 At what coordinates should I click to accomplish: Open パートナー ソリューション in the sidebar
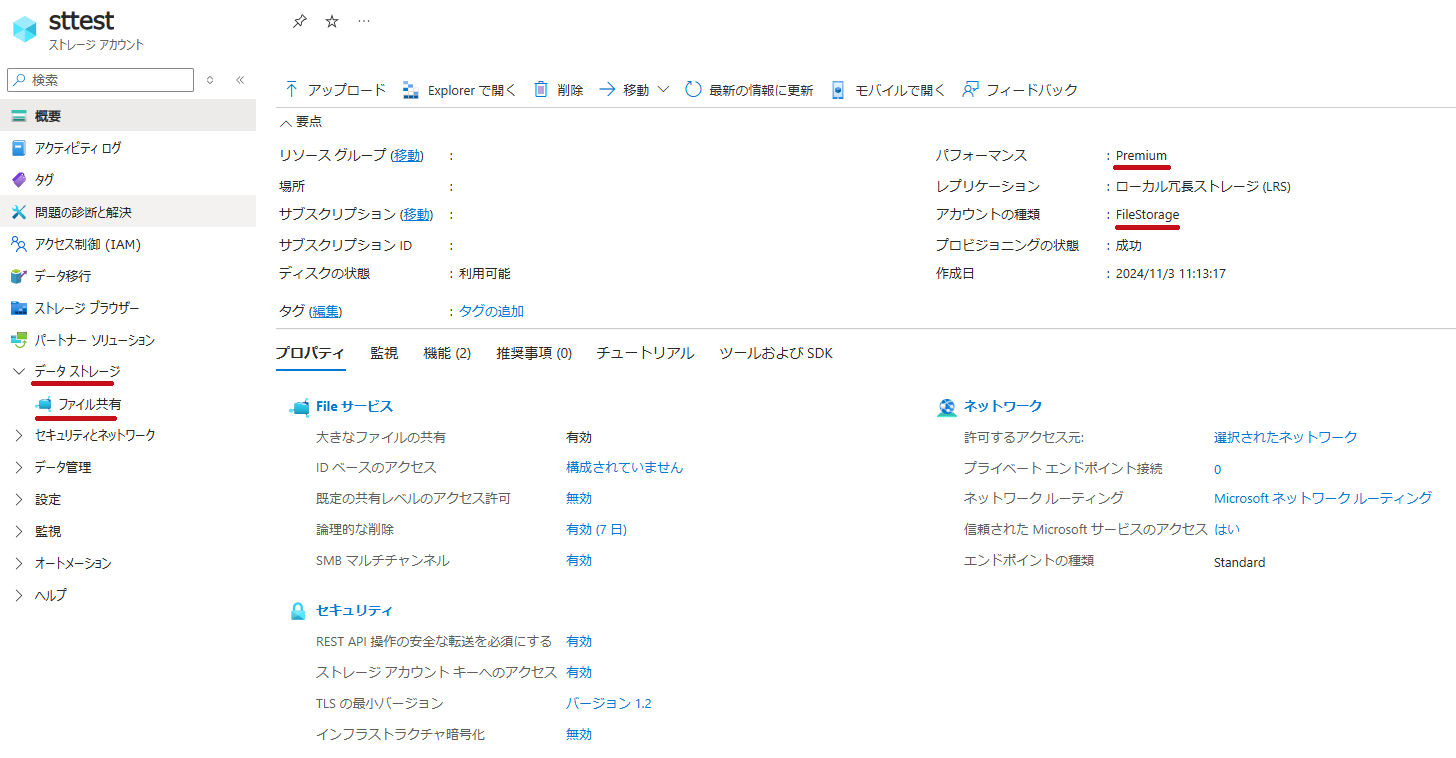128,340
